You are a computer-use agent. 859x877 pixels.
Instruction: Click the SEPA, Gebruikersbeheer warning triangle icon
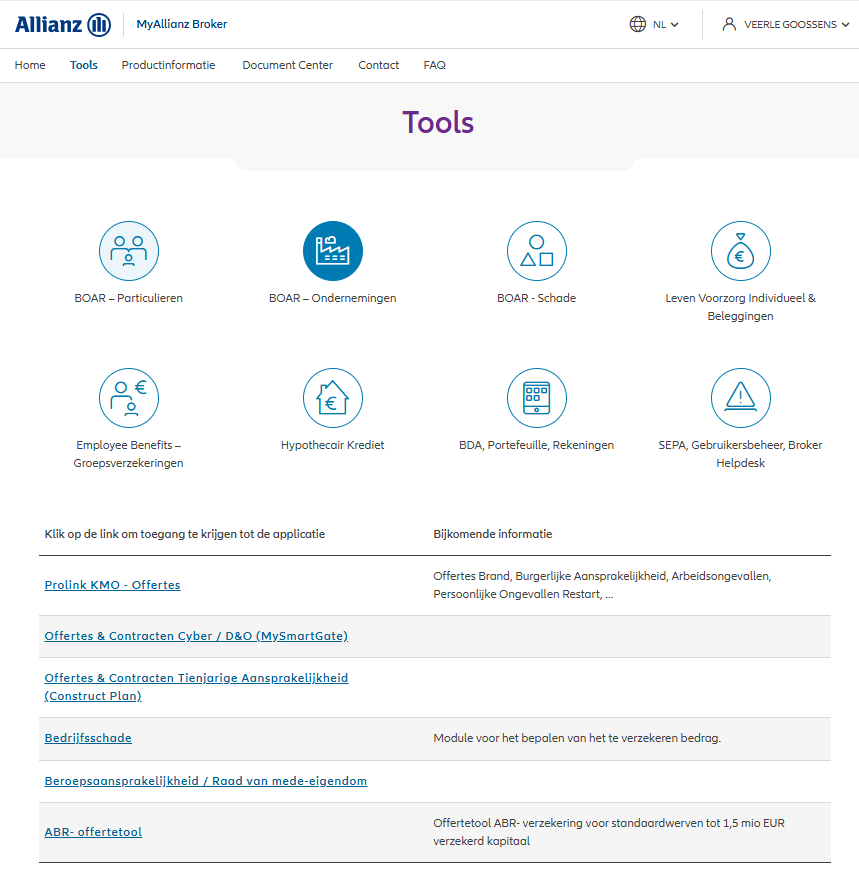pyautogui.click(x=740, y=398)
